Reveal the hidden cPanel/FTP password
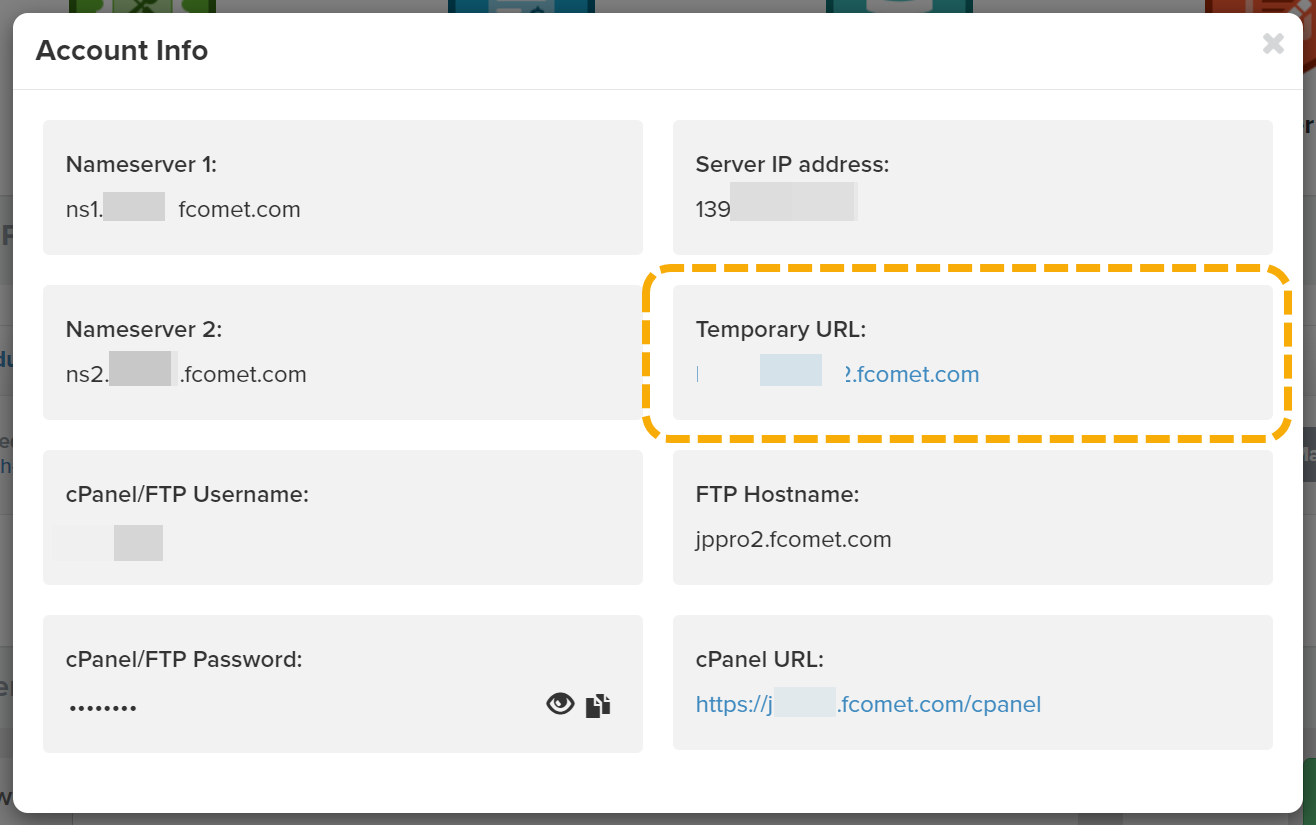This screenshot has width=1316, height=825. 560,704
